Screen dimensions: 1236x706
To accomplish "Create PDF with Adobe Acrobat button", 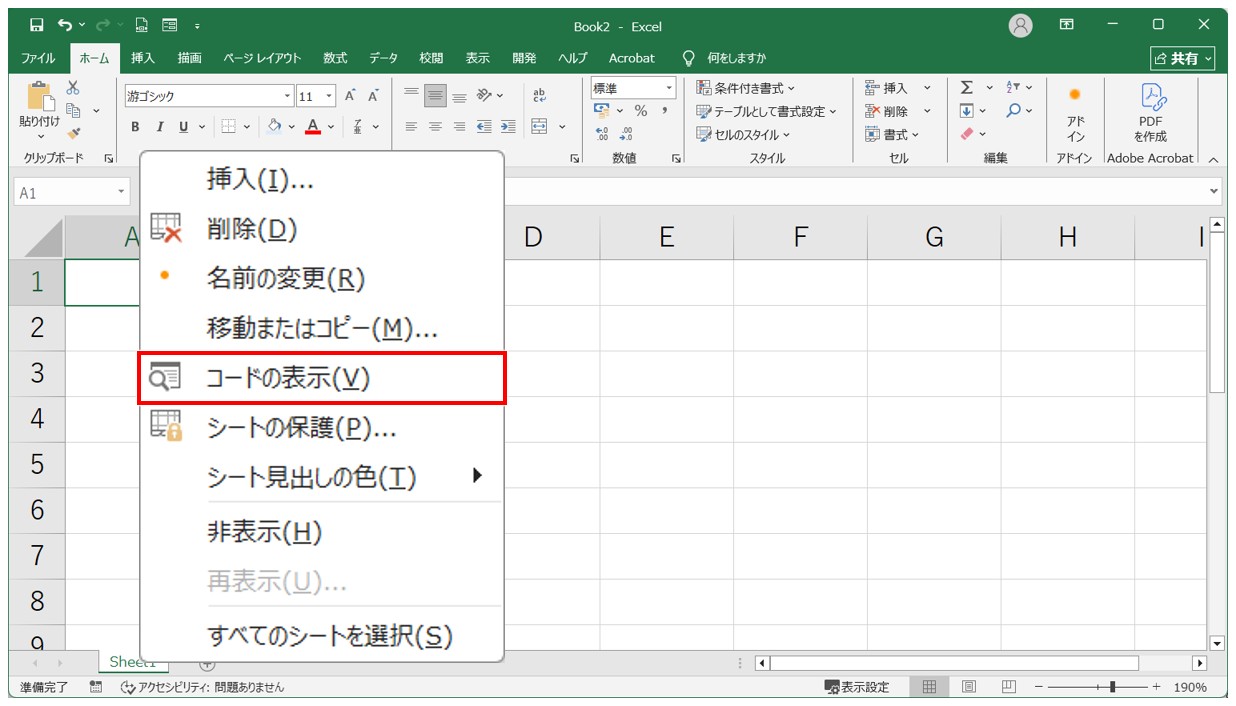I will pyautogui.click(x=1150, y=113).
